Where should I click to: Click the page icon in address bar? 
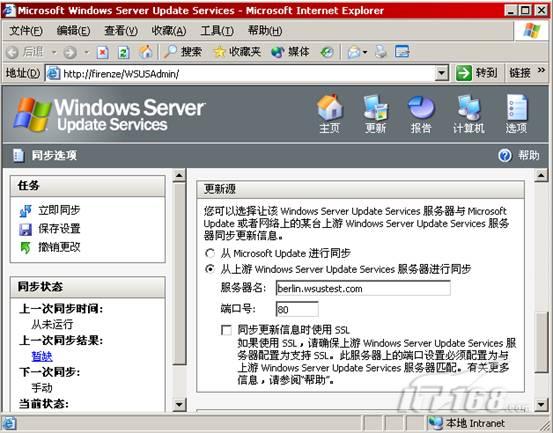54,73
